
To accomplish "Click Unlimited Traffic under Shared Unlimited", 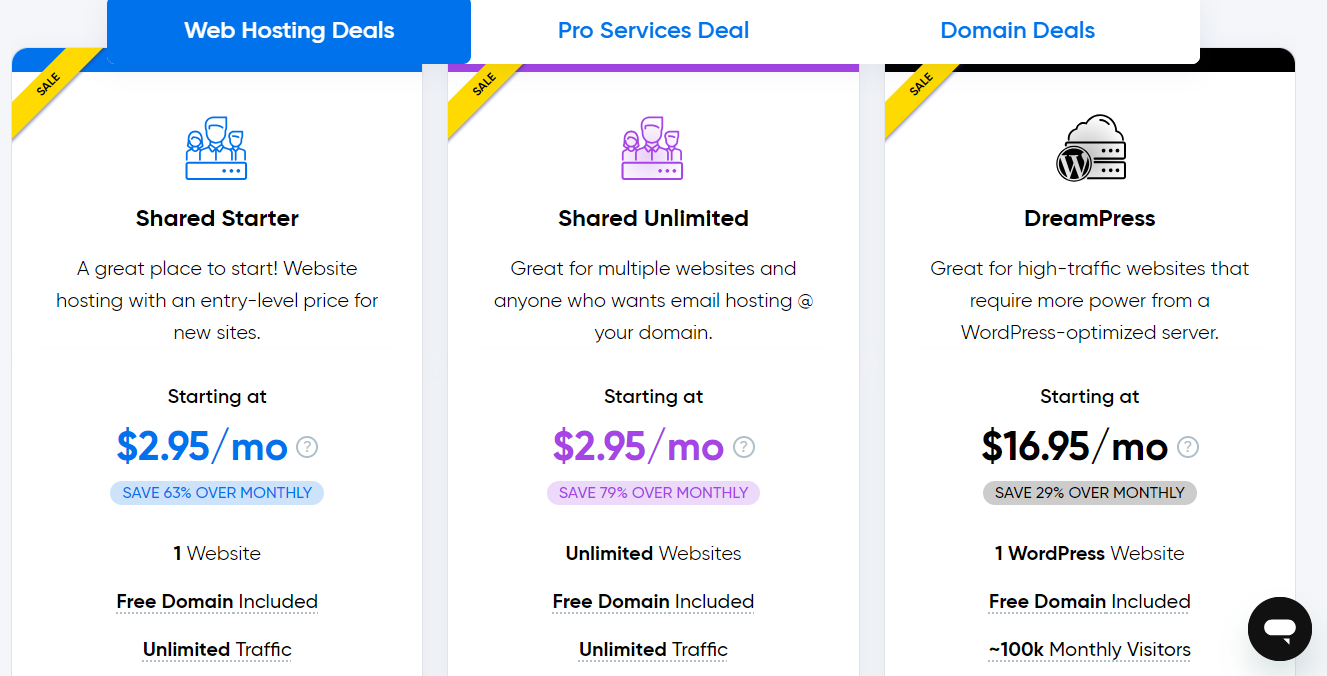I will click(653, 649).
